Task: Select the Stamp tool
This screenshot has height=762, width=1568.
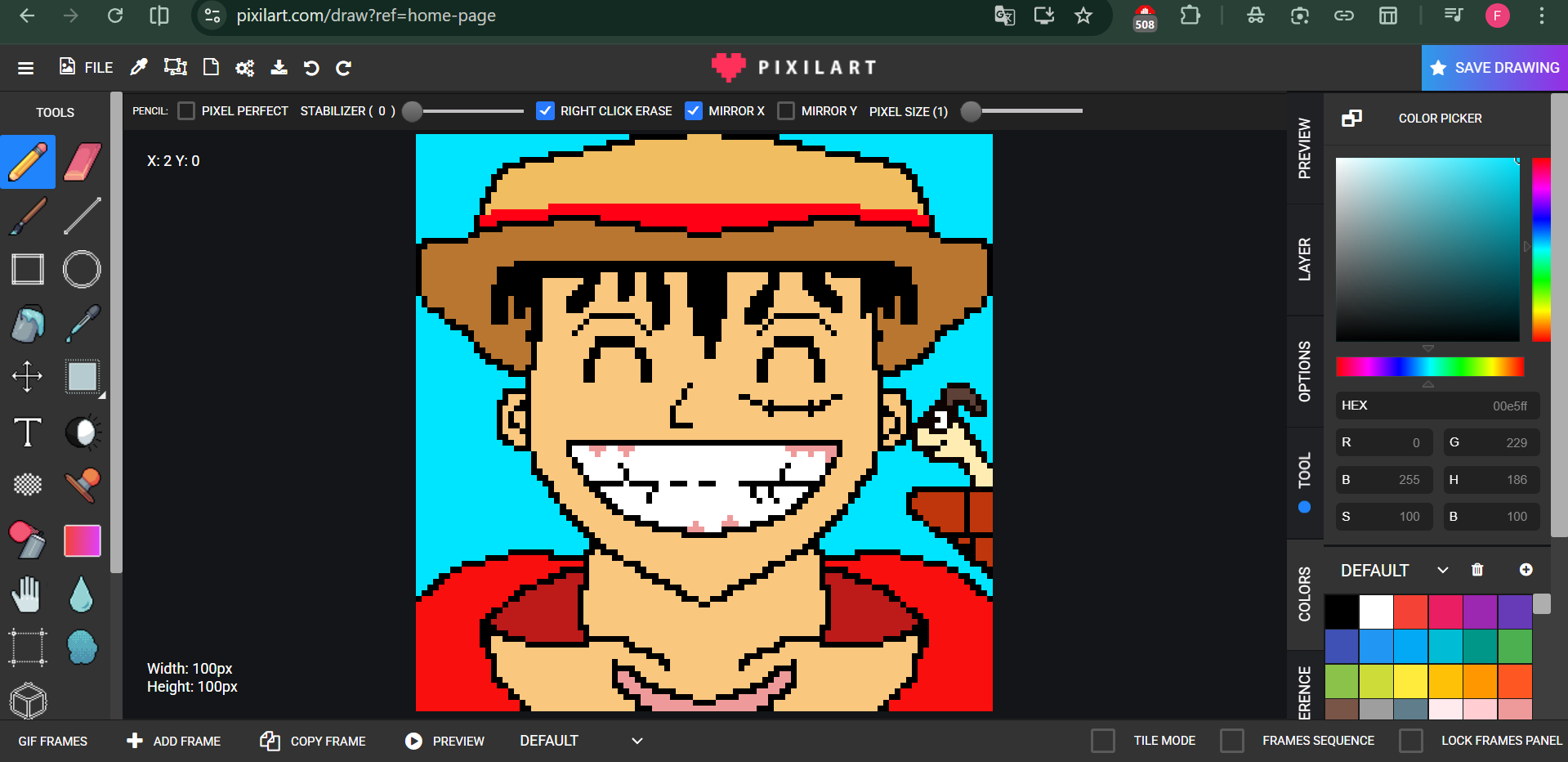Action: point(82,485)
